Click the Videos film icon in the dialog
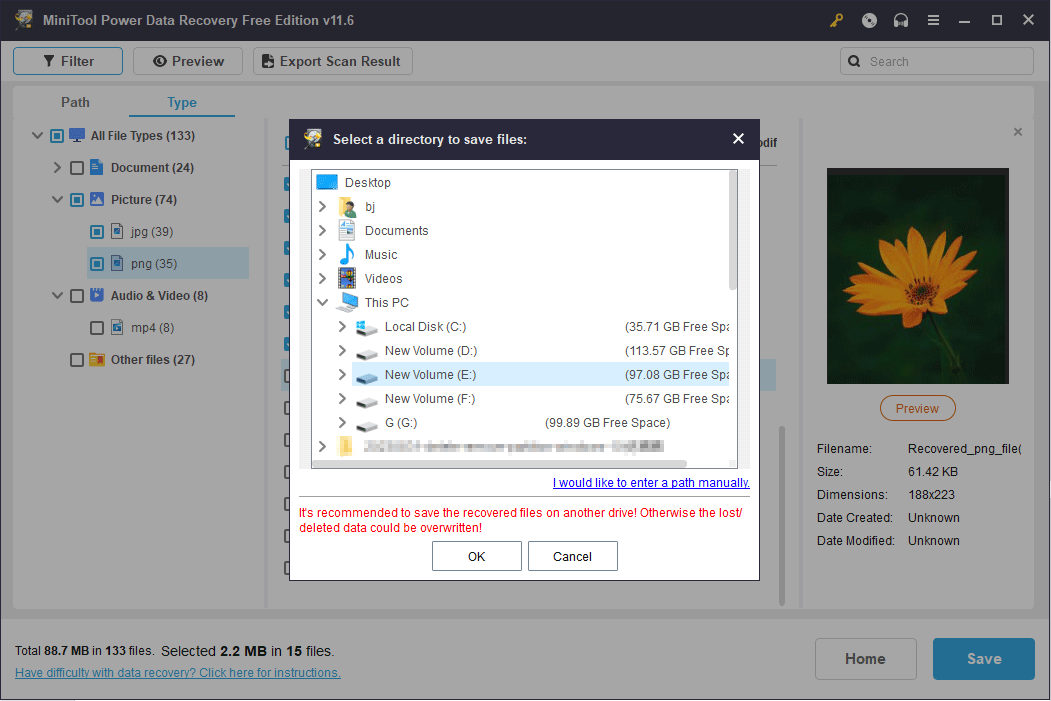Image resolution: width=1051 pixels, height=701 pixels. 347,278
